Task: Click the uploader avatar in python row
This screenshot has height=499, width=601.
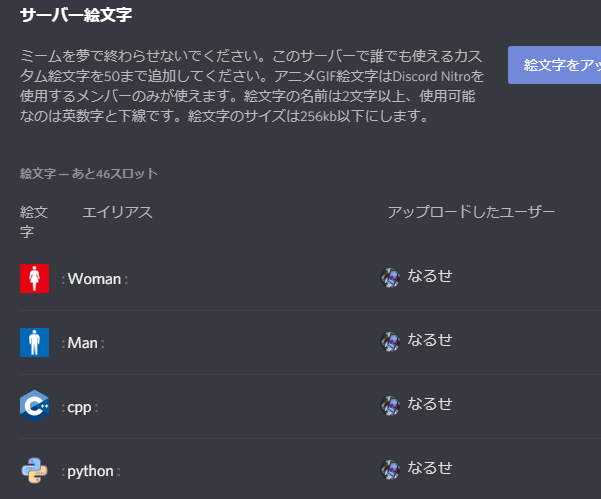Action: pos(390,469)
